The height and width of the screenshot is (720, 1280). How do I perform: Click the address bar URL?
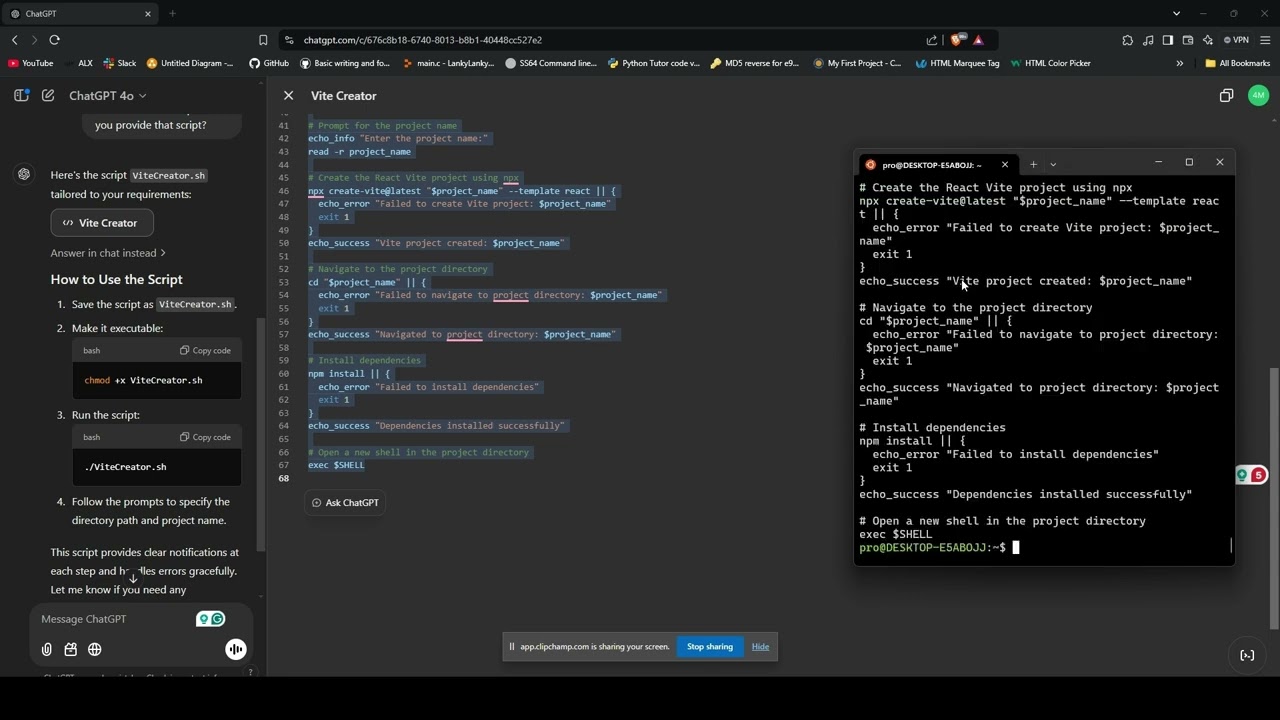tap(423, 40)
